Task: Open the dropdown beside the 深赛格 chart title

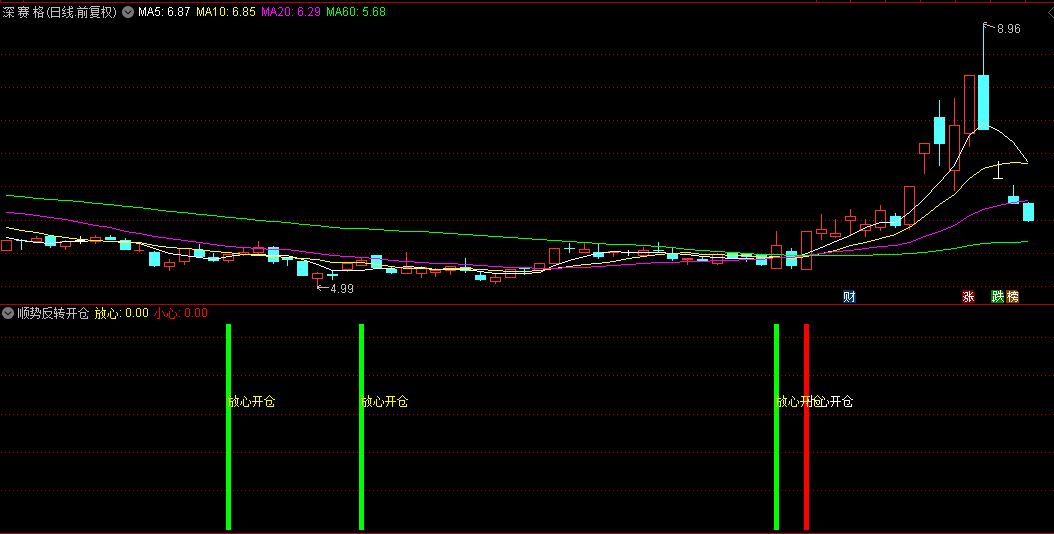Action: 128,12
